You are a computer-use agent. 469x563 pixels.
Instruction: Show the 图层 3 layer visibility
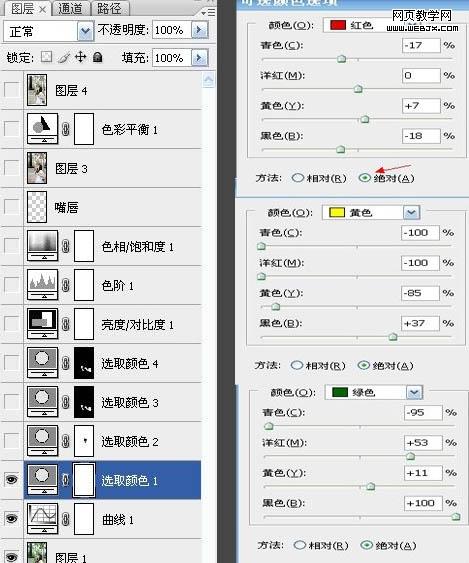[x=11, y=167]
